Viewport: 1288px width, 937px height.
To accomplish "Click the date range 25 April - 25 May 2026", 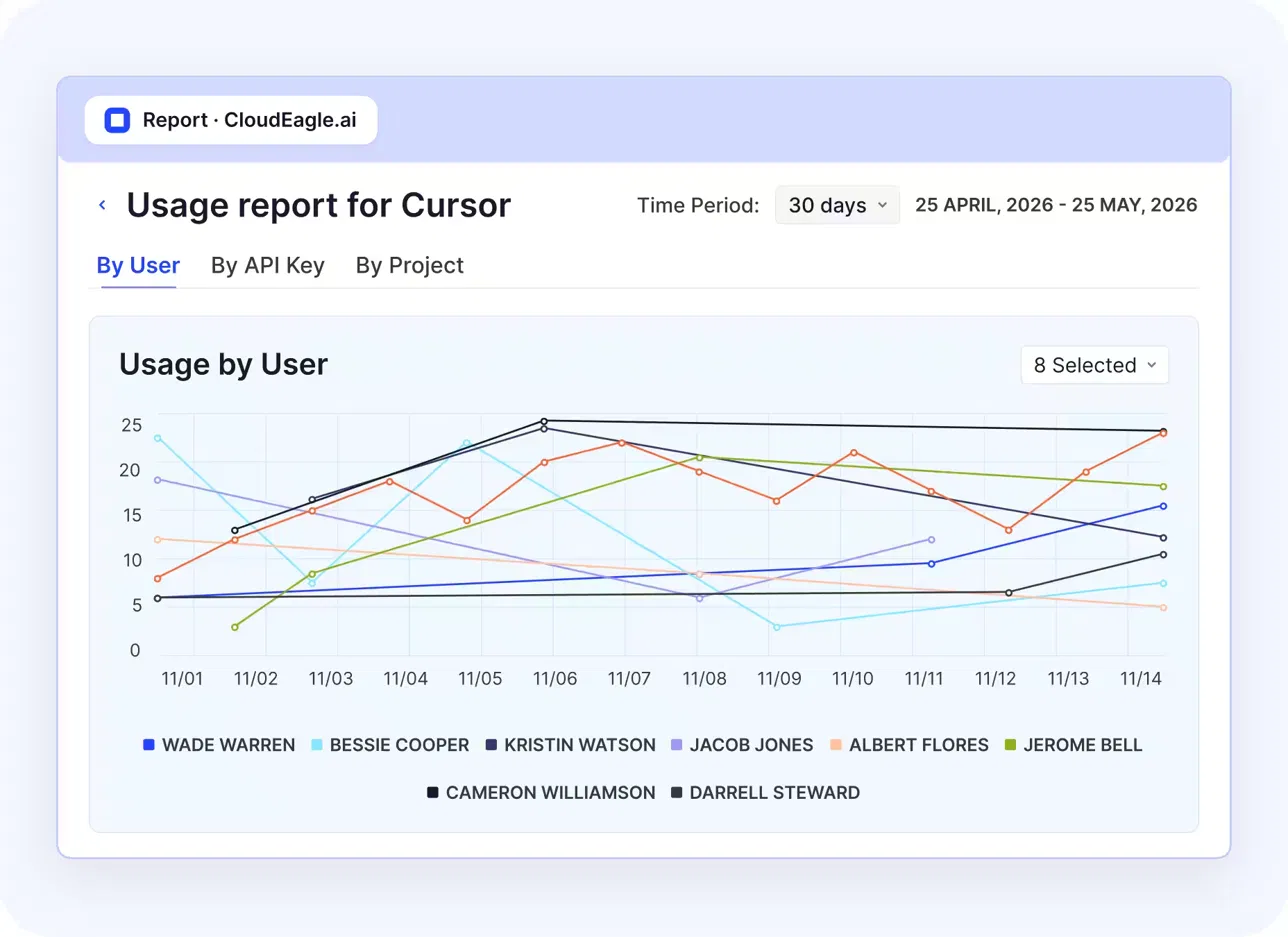I will click(x=1056, y=205).
